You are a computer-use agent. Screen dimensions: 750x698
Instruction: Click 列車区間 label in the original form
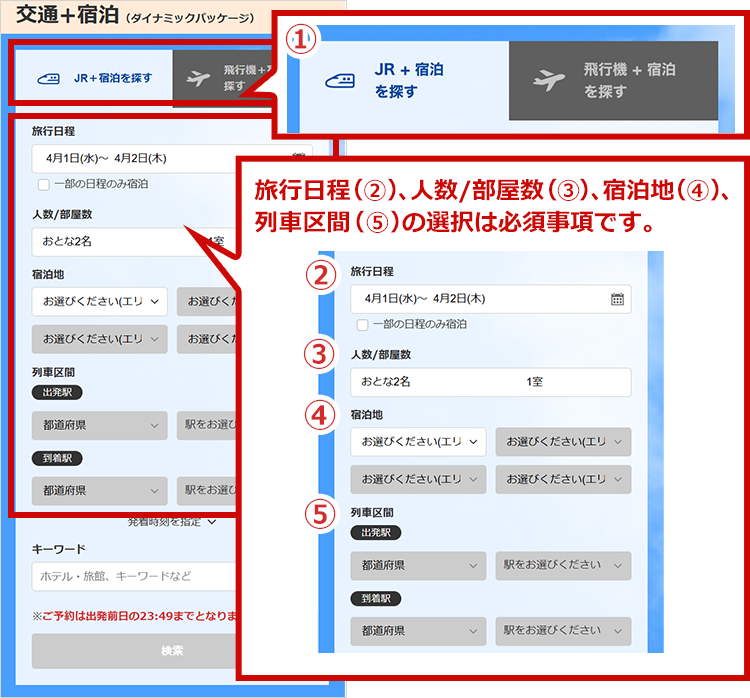pyautogui.click(x=54, y=372)
